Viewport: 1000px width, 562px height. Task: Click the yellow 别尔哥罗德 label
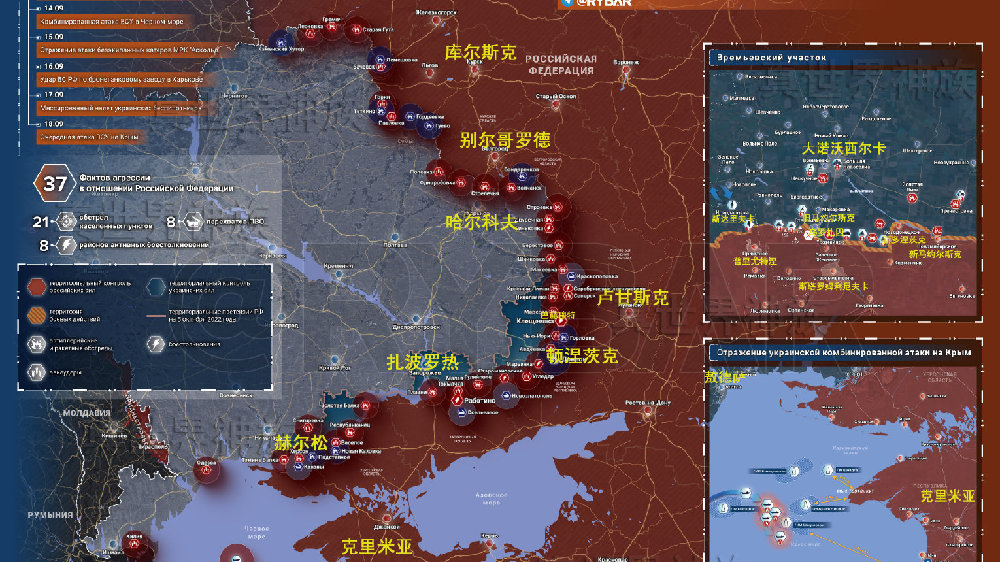click(504, 140)
